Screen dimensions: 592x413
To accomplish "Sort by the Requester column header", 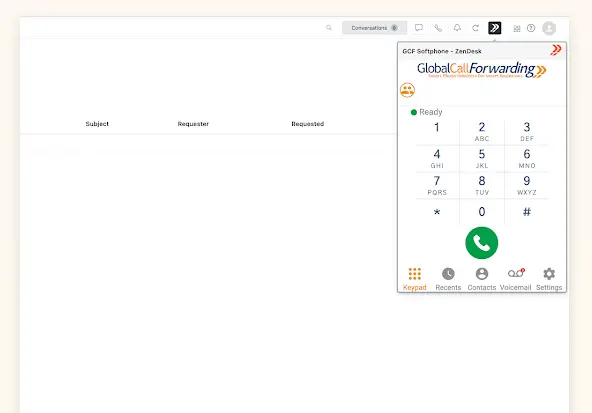I will click(x=193, y=124).
